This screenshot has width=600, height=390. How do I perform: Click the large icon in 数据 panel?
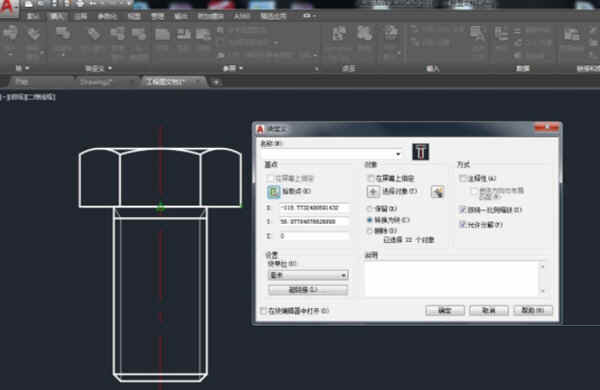point(501,34)
